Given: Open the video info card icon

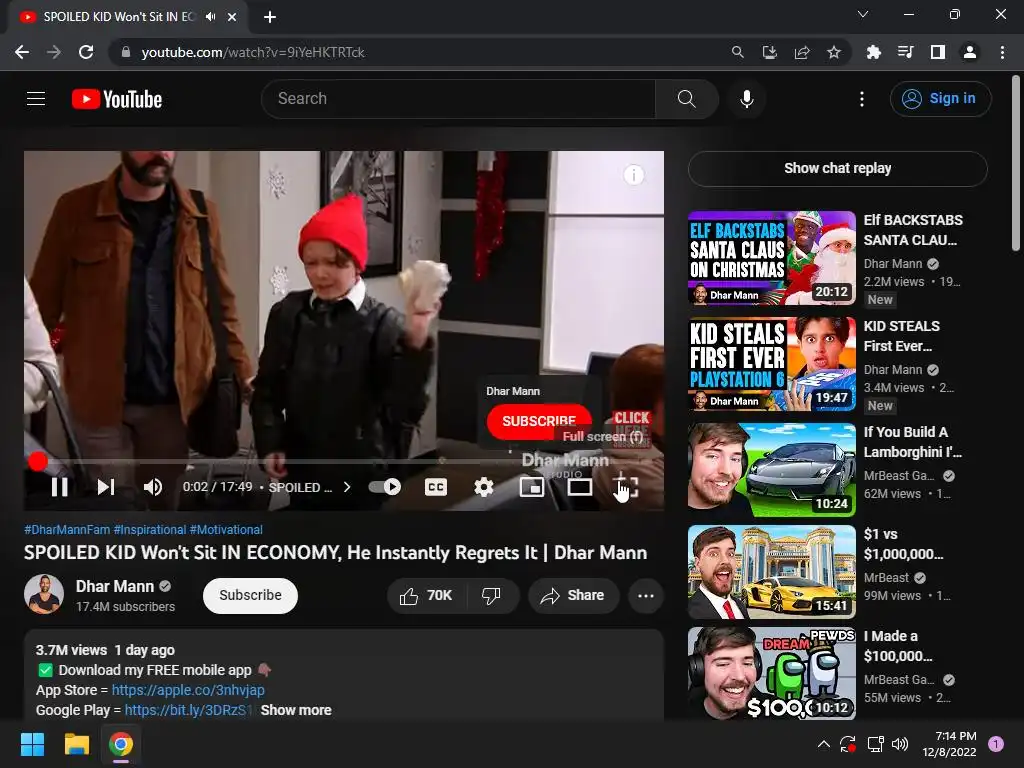Looking at the screenshot, I should click(633, 175).
